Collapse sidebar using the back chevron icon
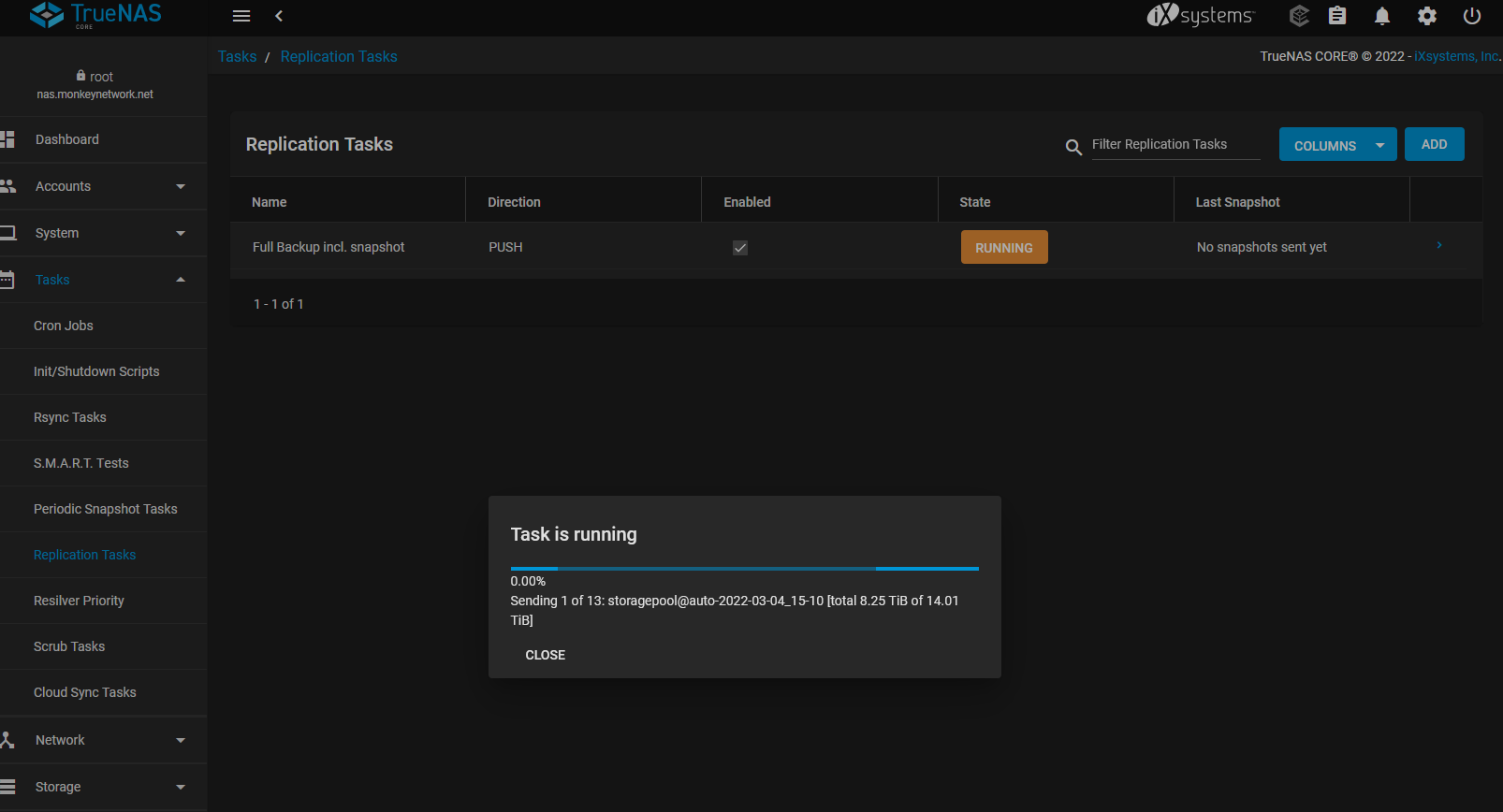The image size is (1503, 812). coord(279,16)
